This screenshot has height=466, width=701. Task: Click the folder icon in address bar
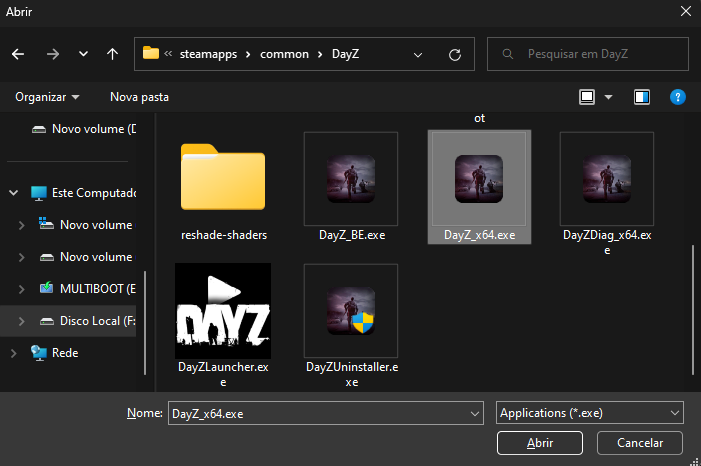151,53
